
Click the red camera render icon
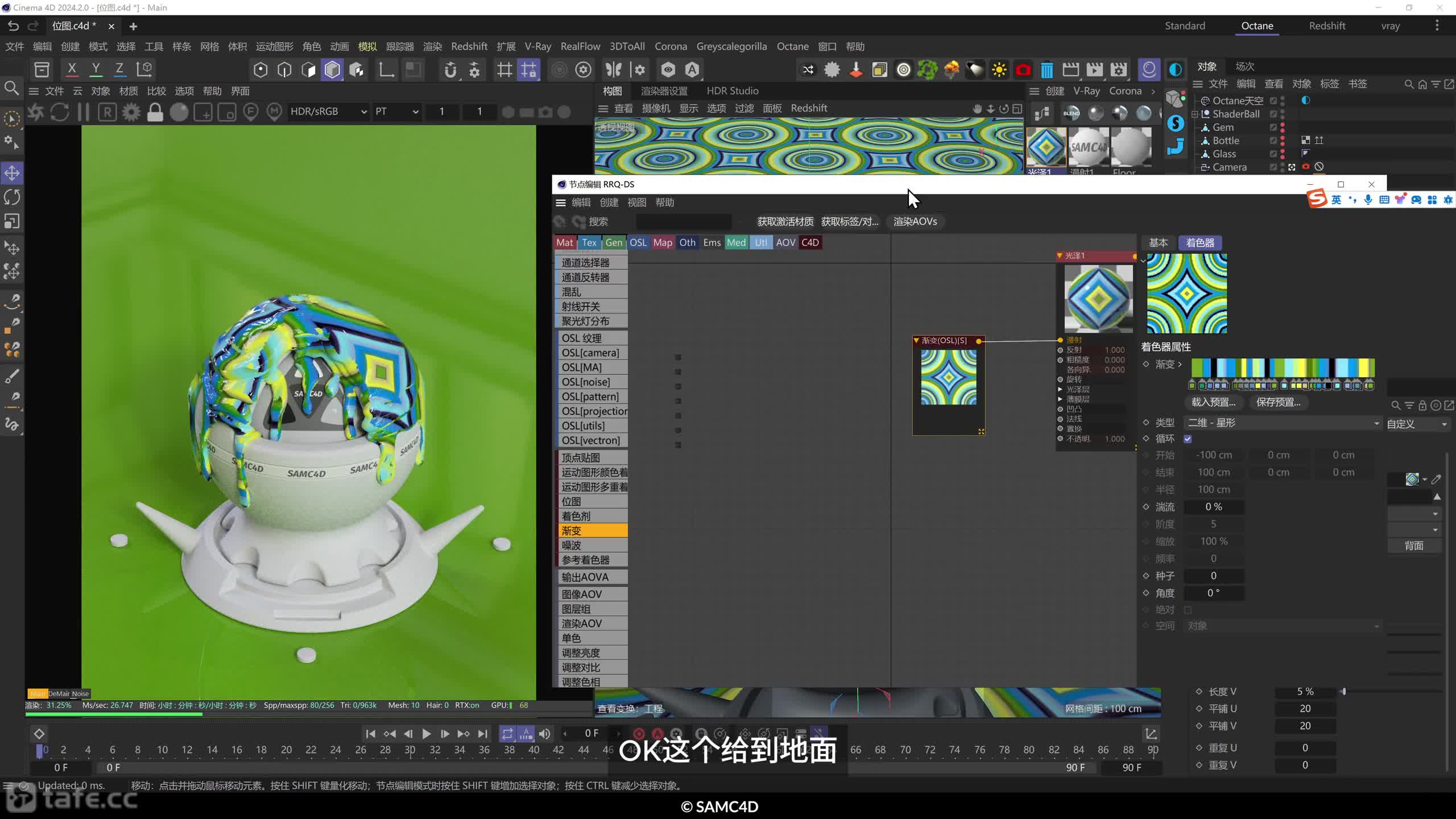[x=1023, y=70]
